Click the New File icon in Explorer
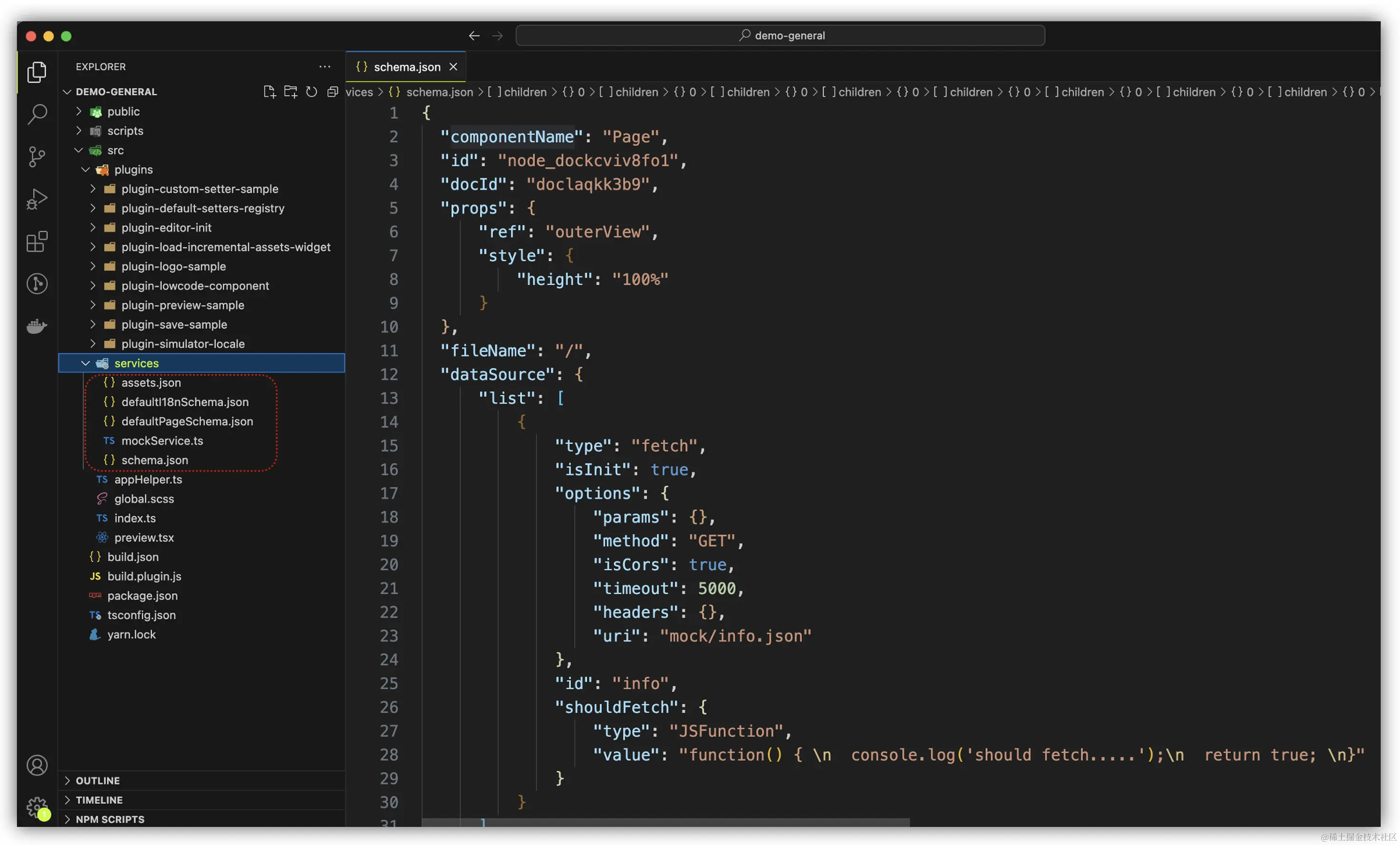The image size is (1400, 845). (x=269, y=91)
